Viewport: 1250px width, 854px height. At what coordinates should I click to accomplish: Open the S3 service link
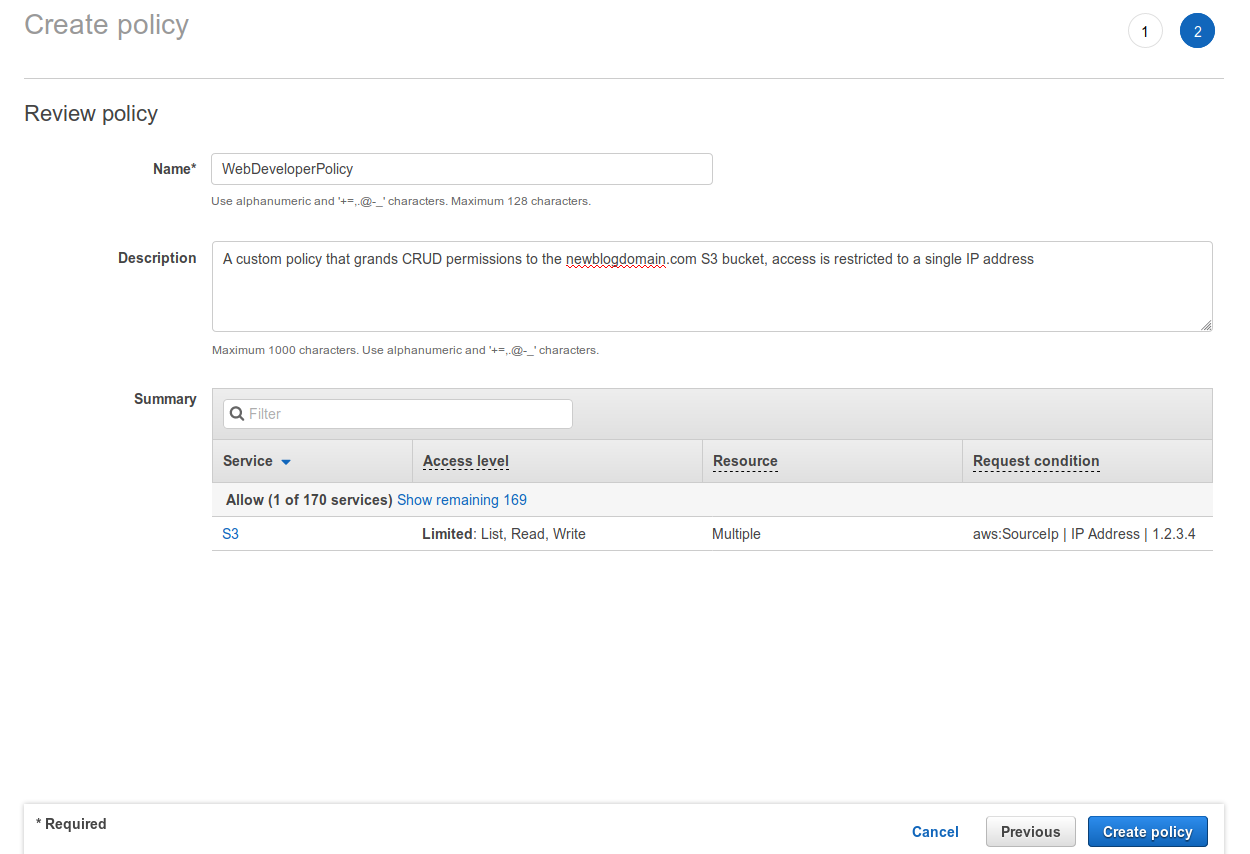[x=230, y=534]
